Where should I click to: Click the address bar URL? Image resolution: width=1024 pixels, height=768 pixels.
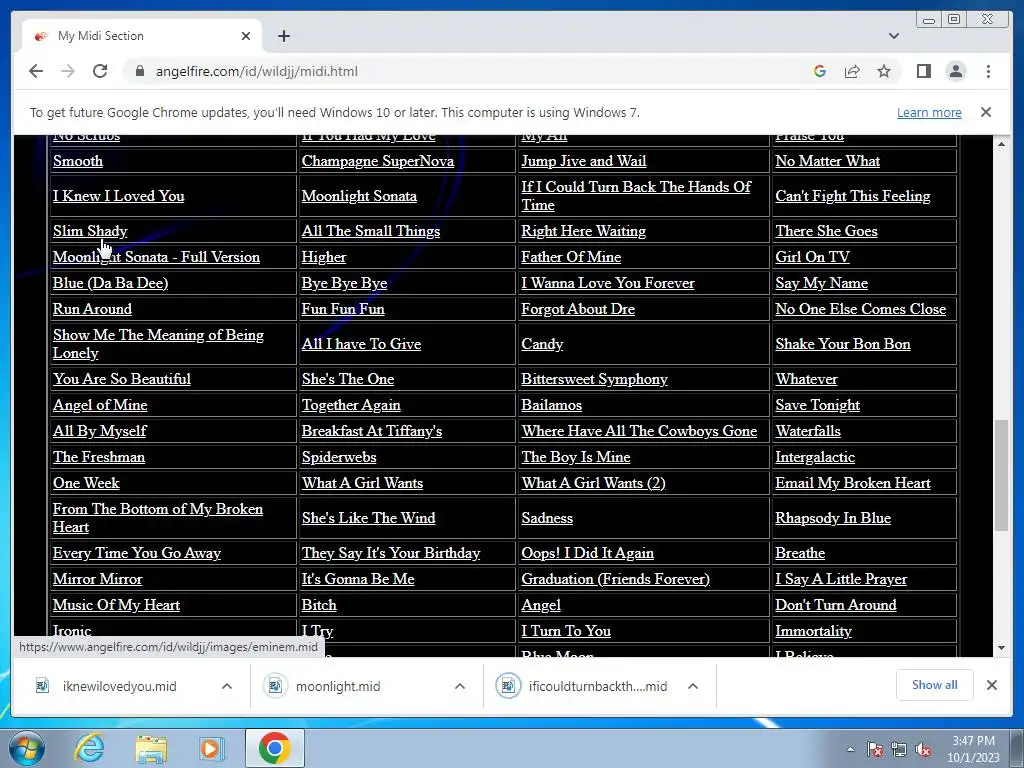[x=257, y=71]
